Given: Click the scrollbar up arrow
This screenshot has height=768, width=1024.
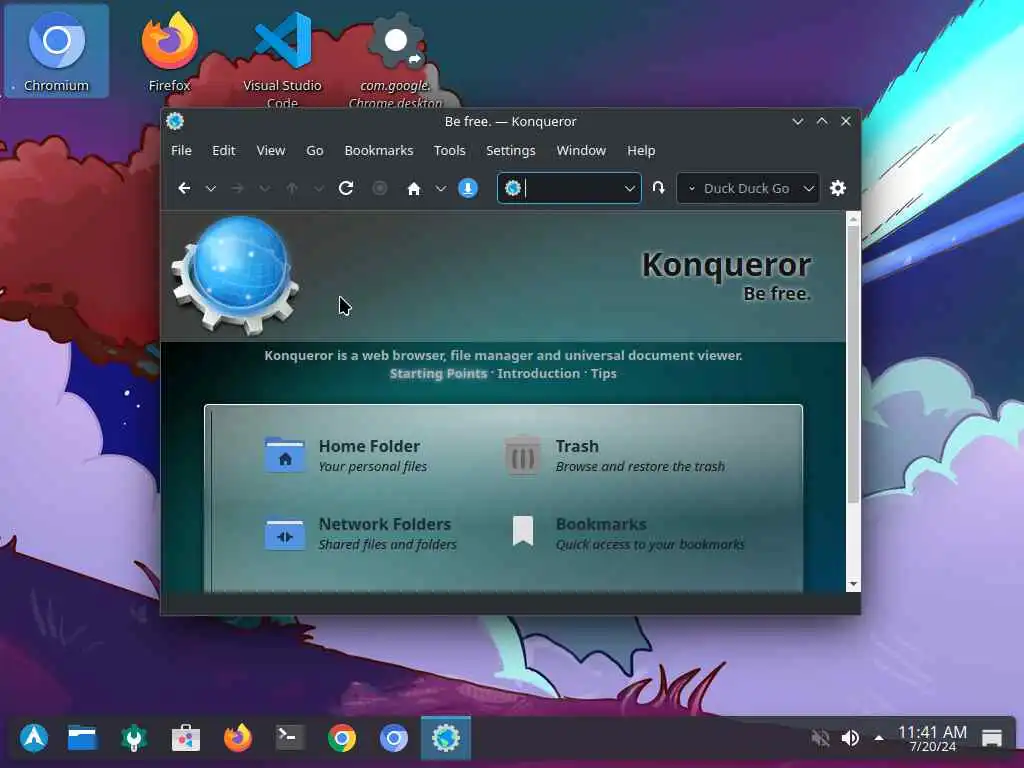Looking at the screenshot, I should point(853,219).
